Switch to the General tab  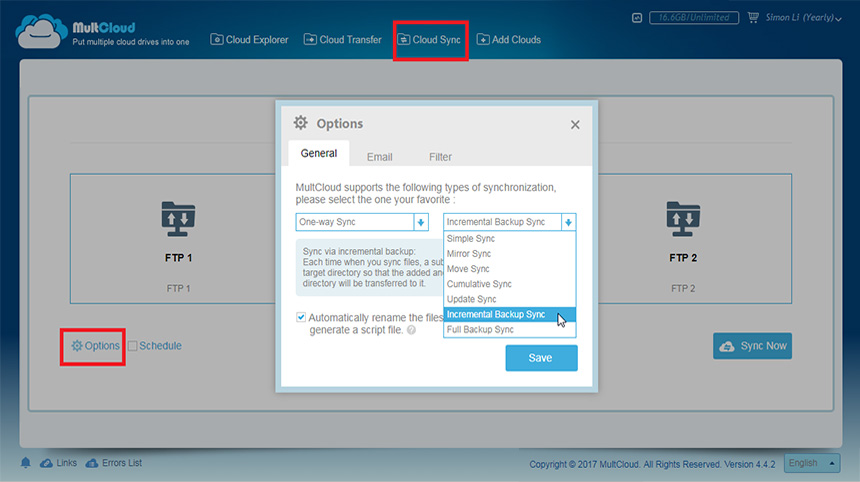pos(319,154)
